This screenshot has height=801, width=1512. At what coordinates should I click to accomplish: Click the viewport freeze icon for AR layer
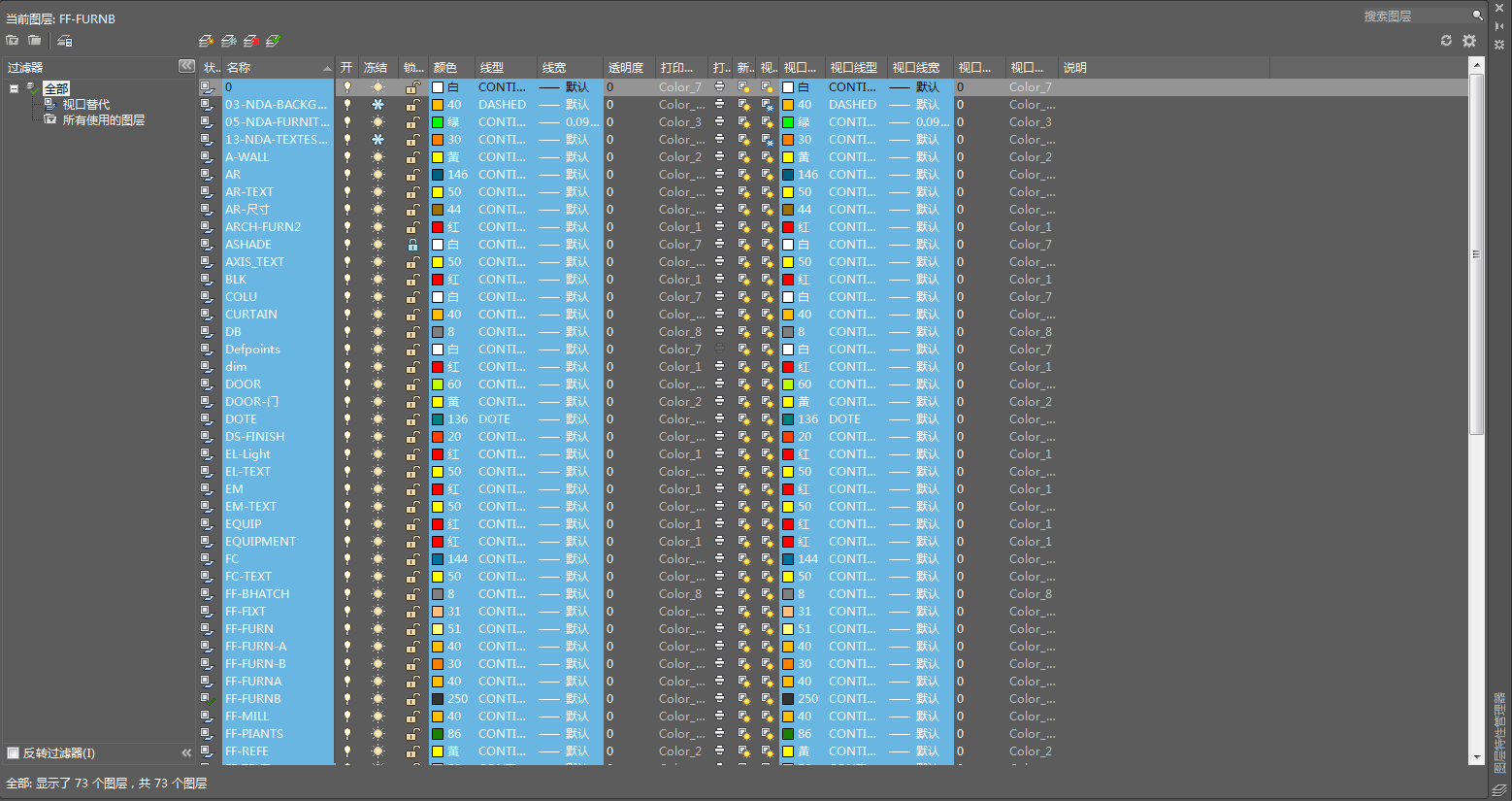click(x=768, y=175)
